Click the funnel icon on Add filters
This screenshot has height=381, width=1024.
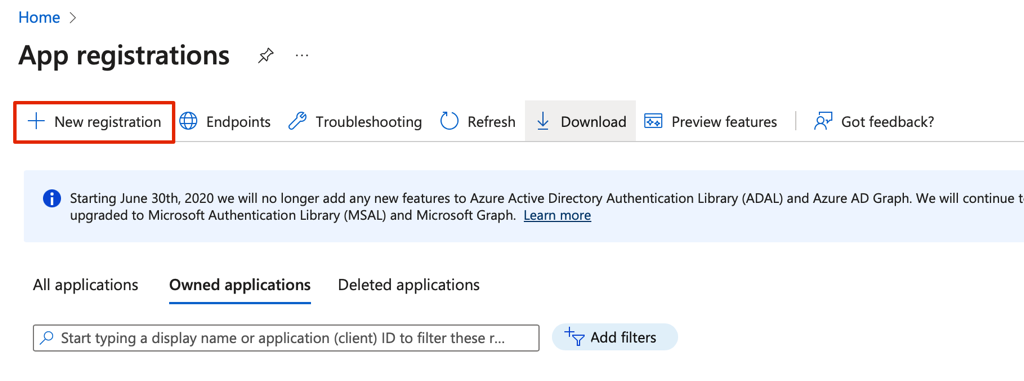[574, 337]
